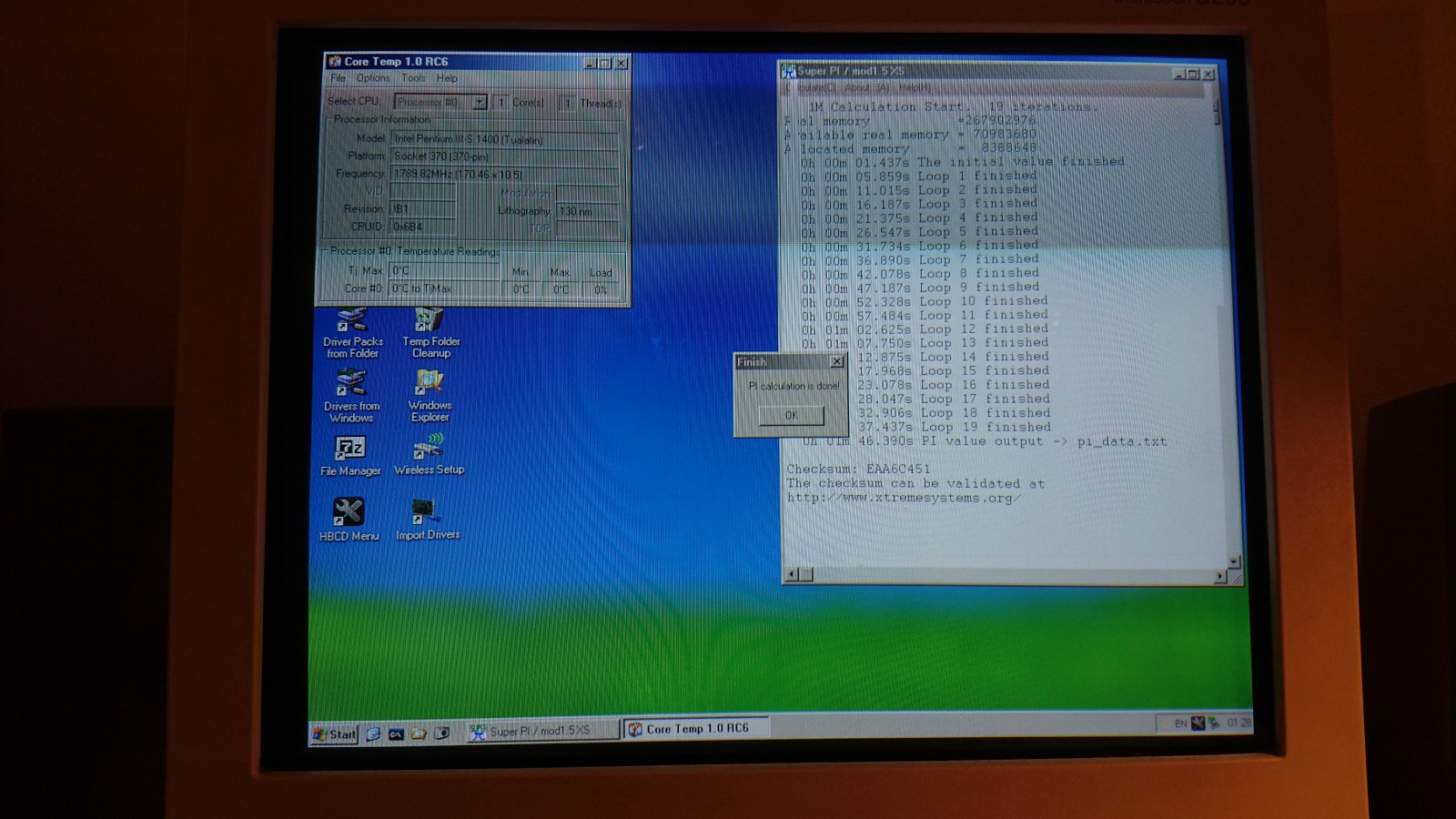The image size is (1456, 819).
Task: Click the Super PI vertical scrollbar down arrow
Action: 1234,561
